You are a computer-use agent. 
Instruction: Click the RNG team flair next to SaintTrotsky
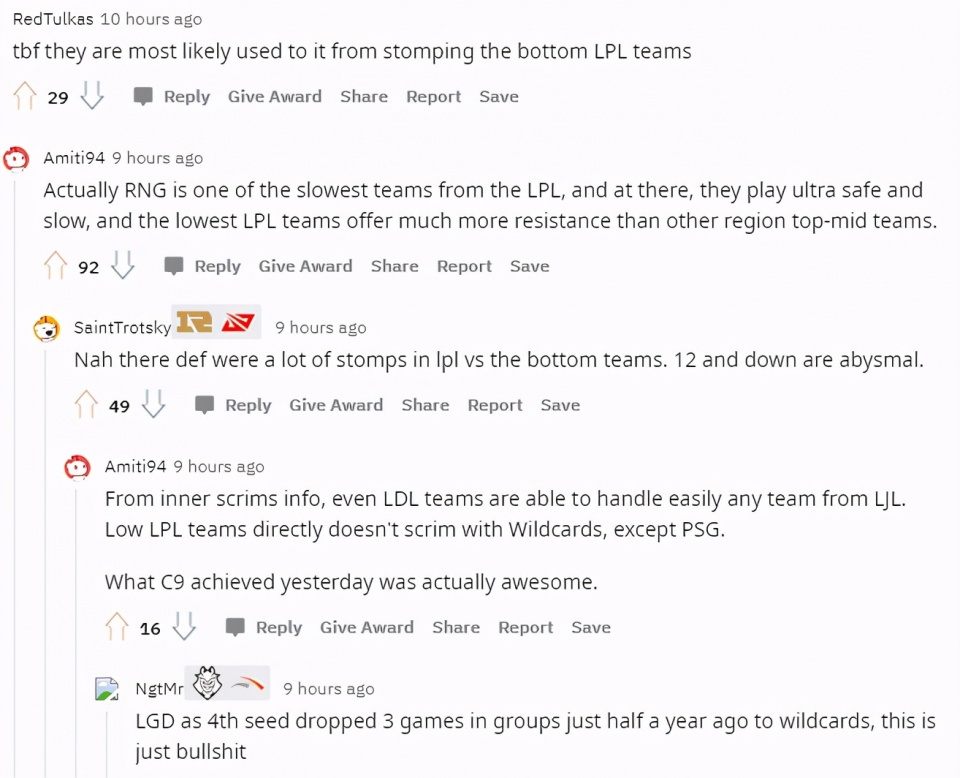pyautogui.click(x=194, y=321)
